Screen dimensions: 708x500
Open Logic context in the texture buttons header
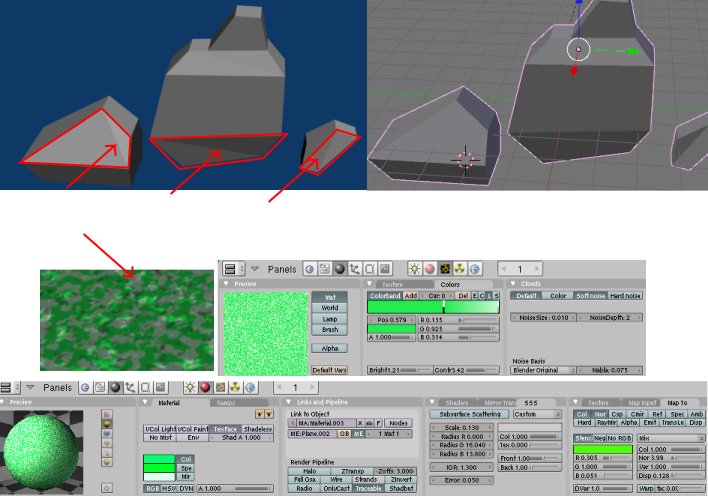pos(310,269)
